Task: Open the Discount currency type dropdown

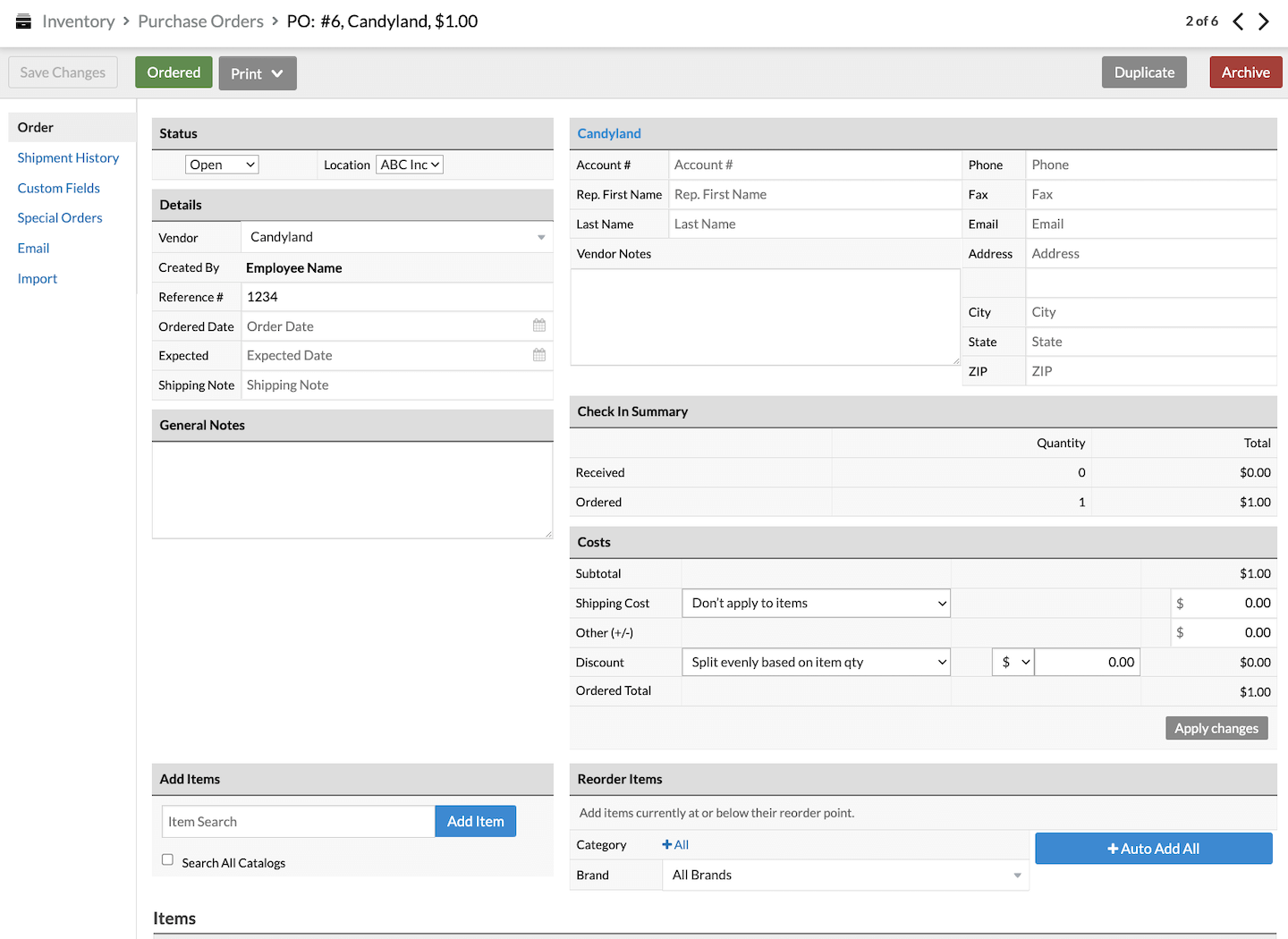Action: click(1013, 662)
